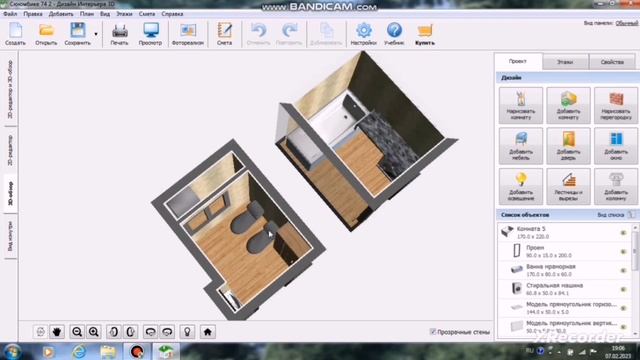Open the Учебник help icon
Screen dimensions: 640x360
tap(394, 34)
